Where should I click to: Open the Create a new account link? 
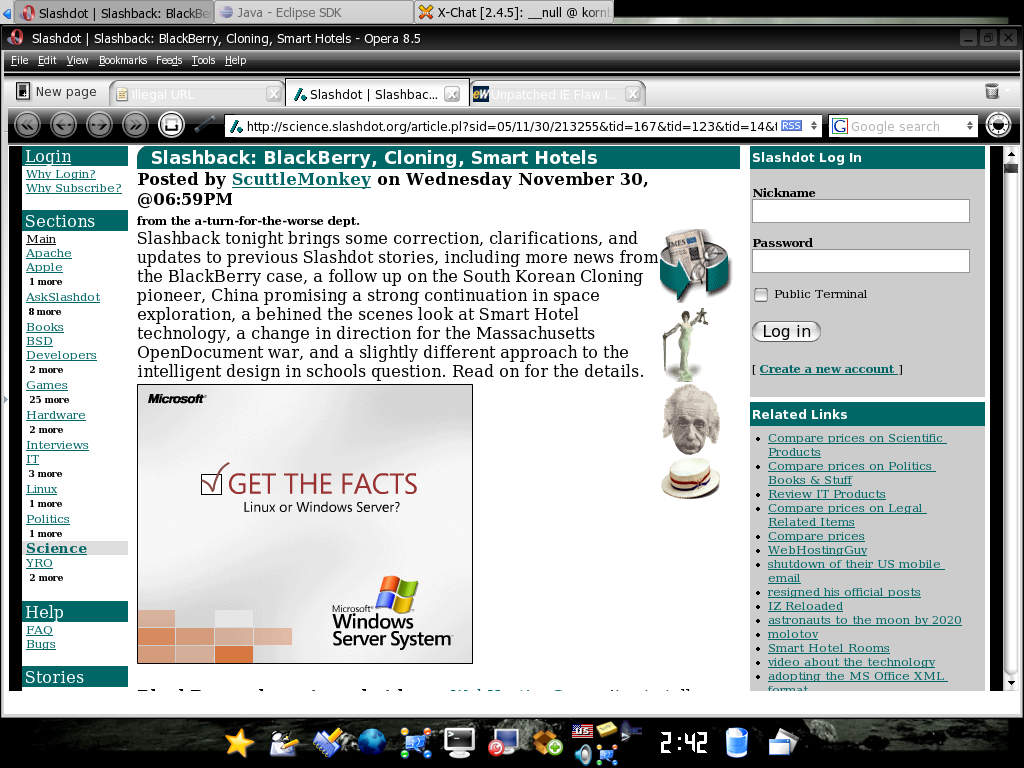click(x=828, y=369)
